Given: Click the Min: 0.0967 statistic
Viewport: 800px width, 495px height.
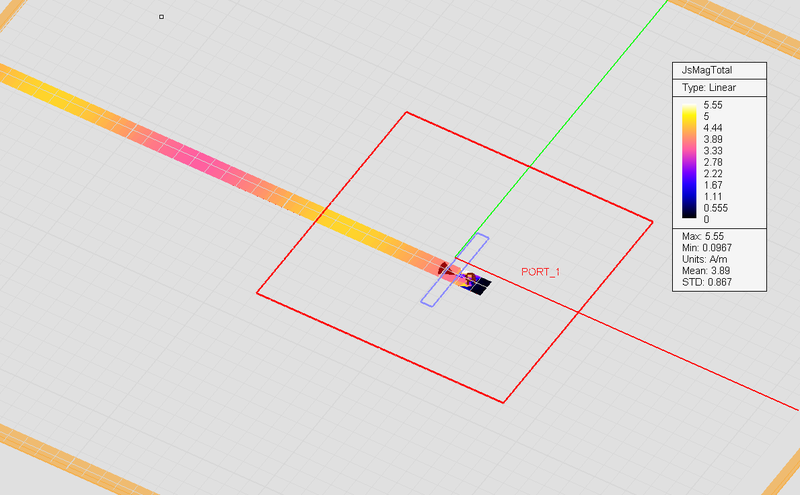Looking at the screenshot, I should [x=707, y=248].
